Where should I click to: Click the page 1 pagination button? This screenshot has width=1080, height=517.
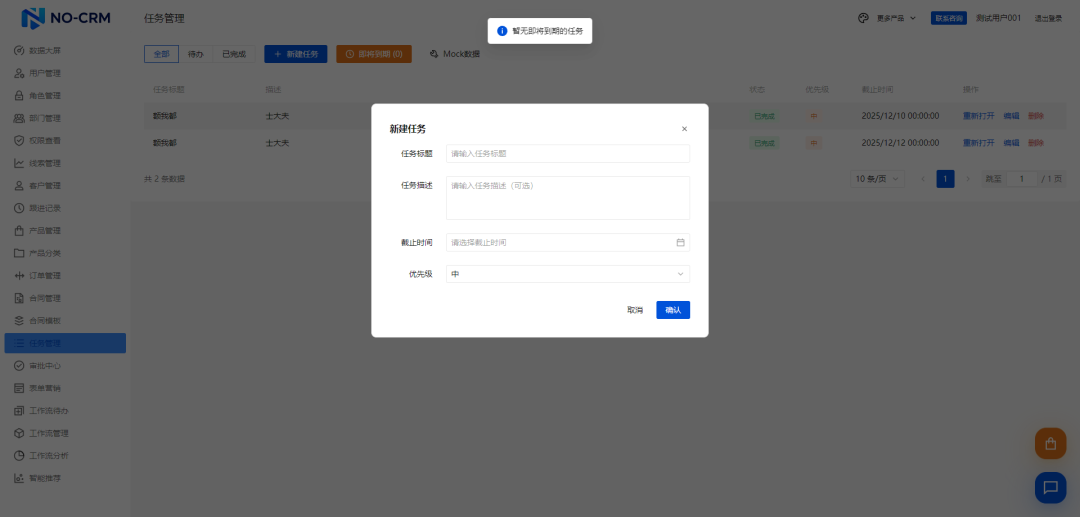pyautogui.click(x=946, y=179)
